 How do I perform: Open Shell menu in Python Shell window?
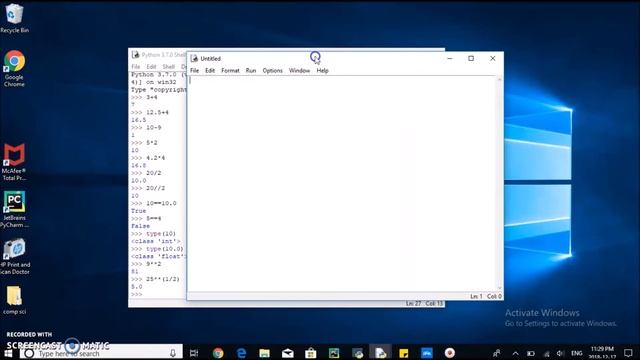[169, 67]
